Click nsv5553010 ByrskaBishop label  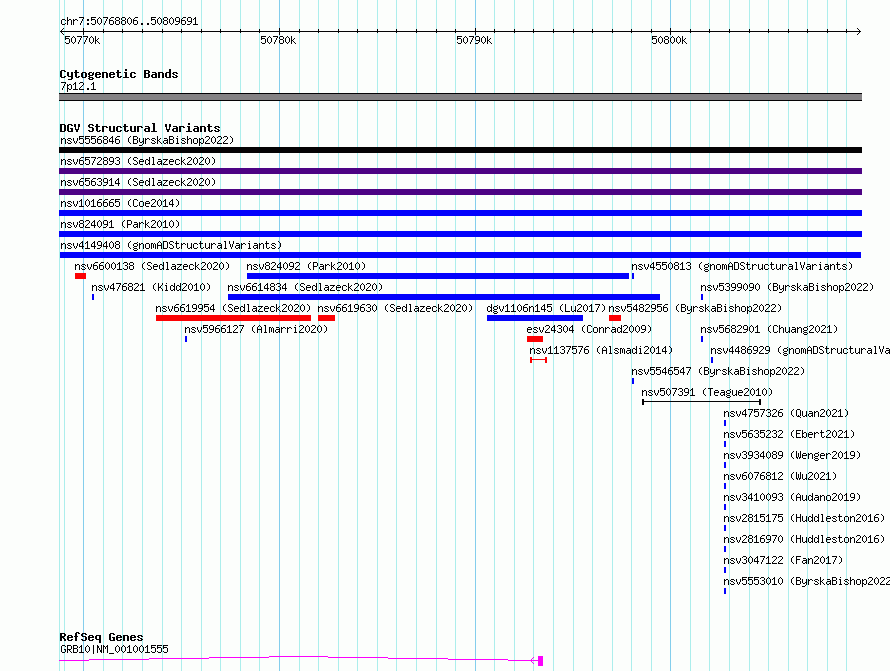(807, 581)
